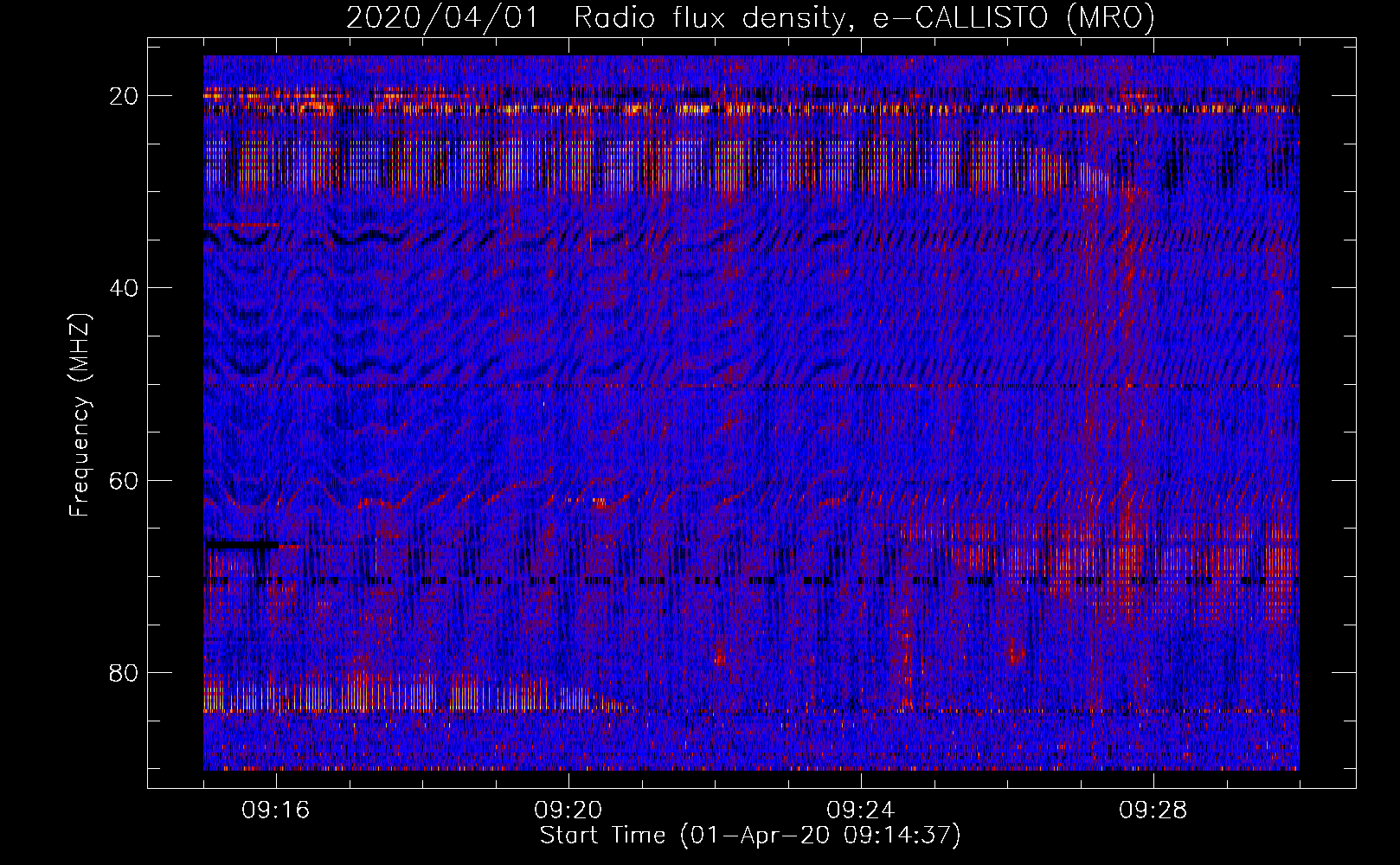
Task: Click the frequency tick label "60"
Action: click(124, 480)
